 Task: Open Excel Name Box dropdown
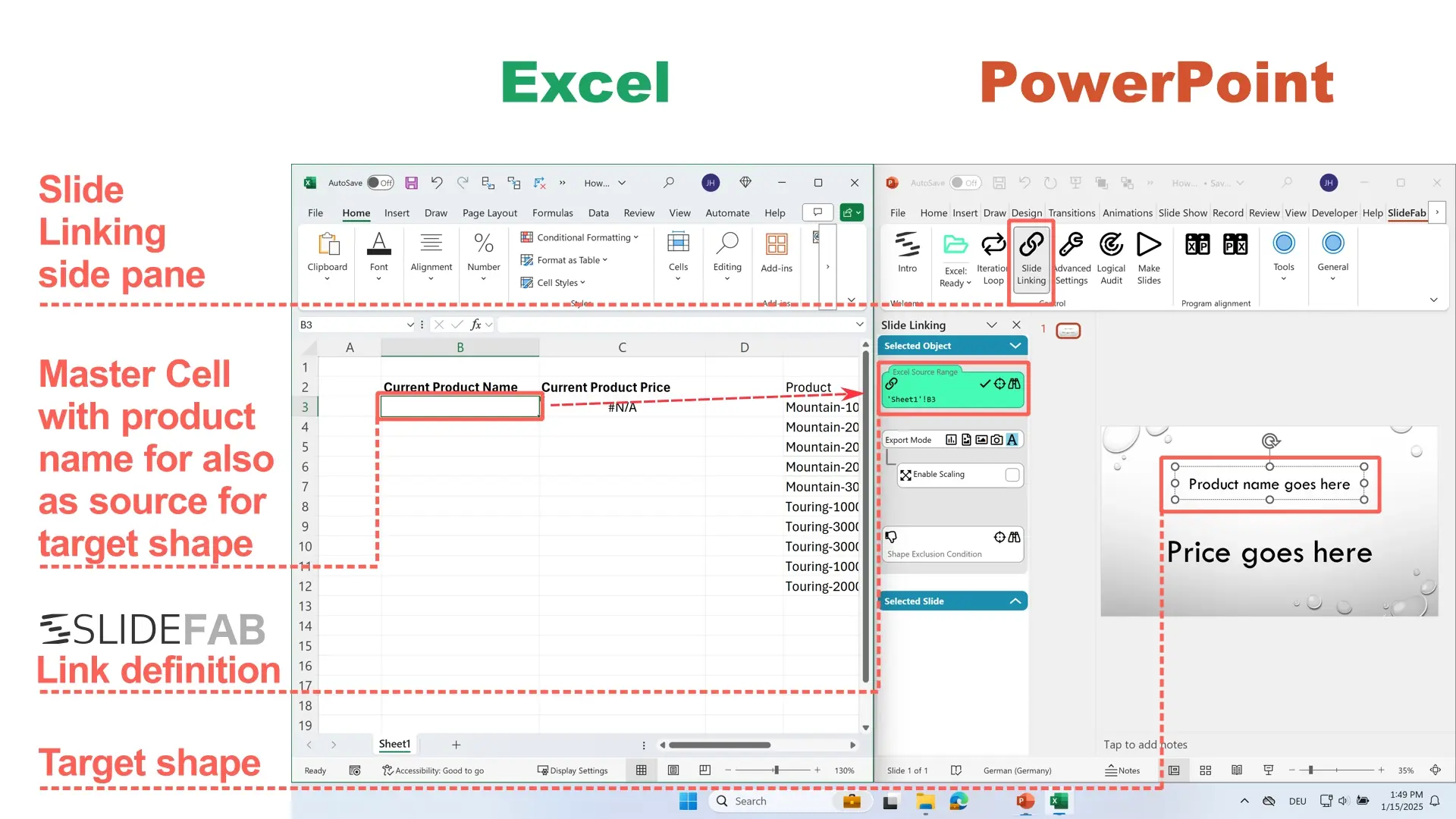(x=410, y=325)
